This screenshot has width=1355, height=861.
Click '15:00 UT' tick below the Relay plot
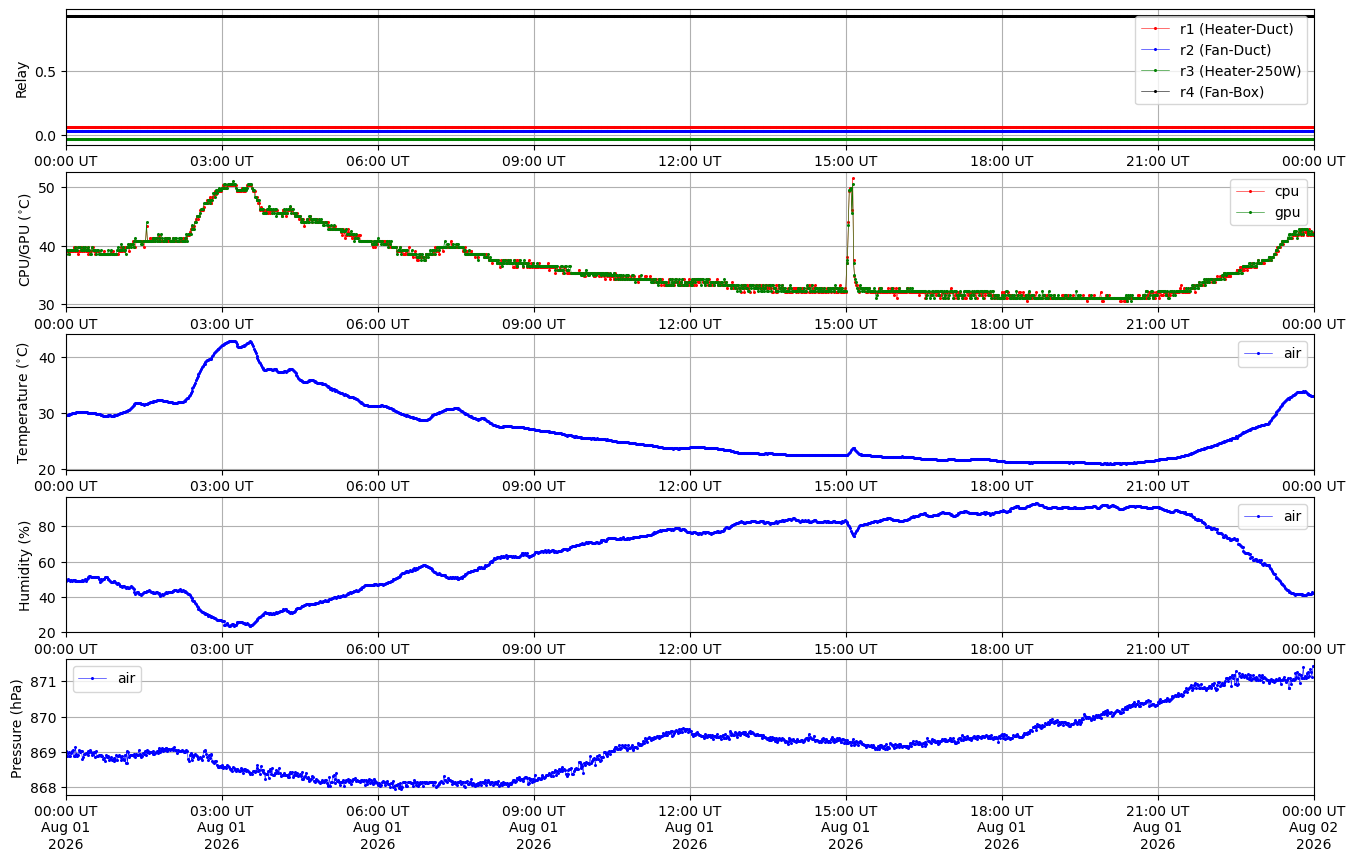coord(846,160)
